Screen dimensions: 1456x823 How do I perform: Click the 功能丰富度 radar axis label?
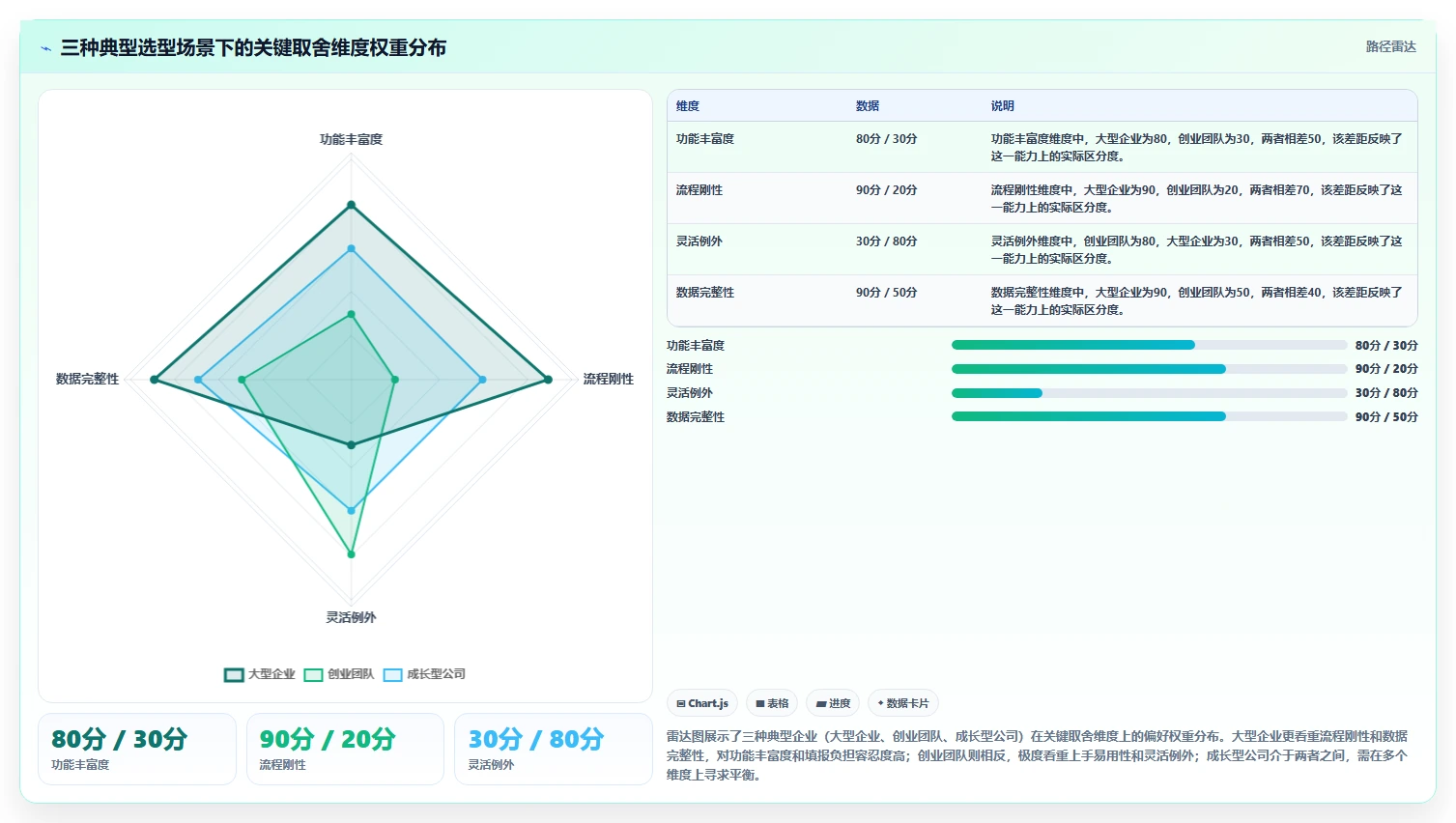[x=351, y=139]
